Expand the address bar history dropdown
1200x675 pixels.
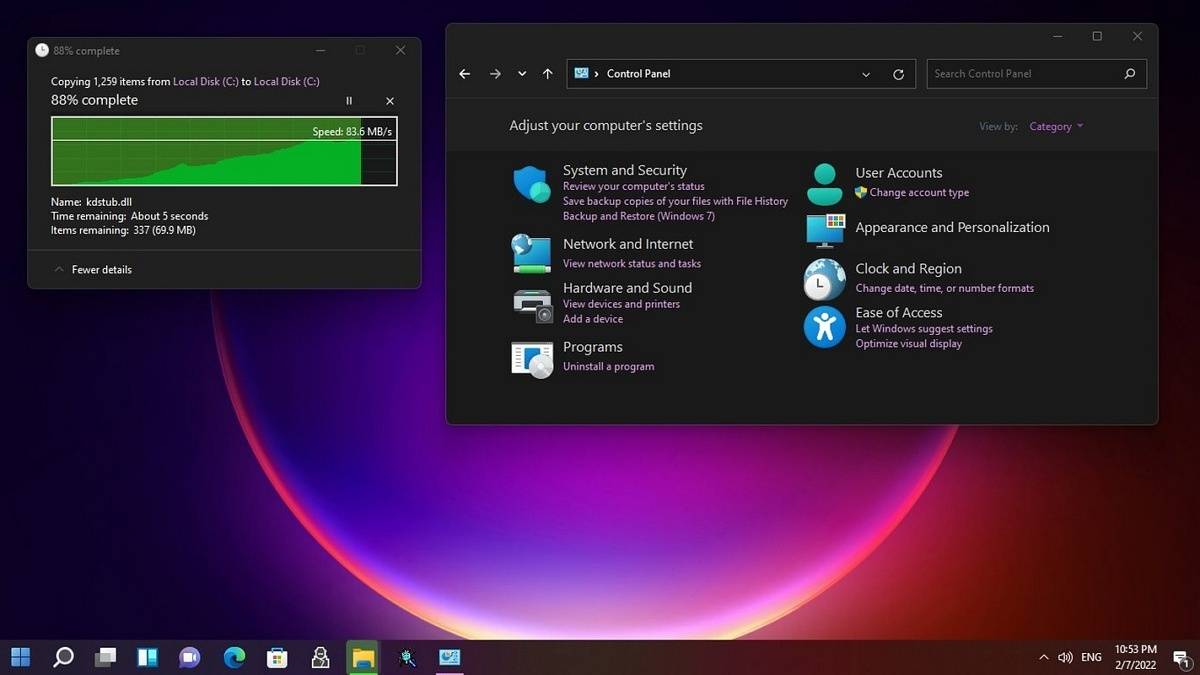866,74
